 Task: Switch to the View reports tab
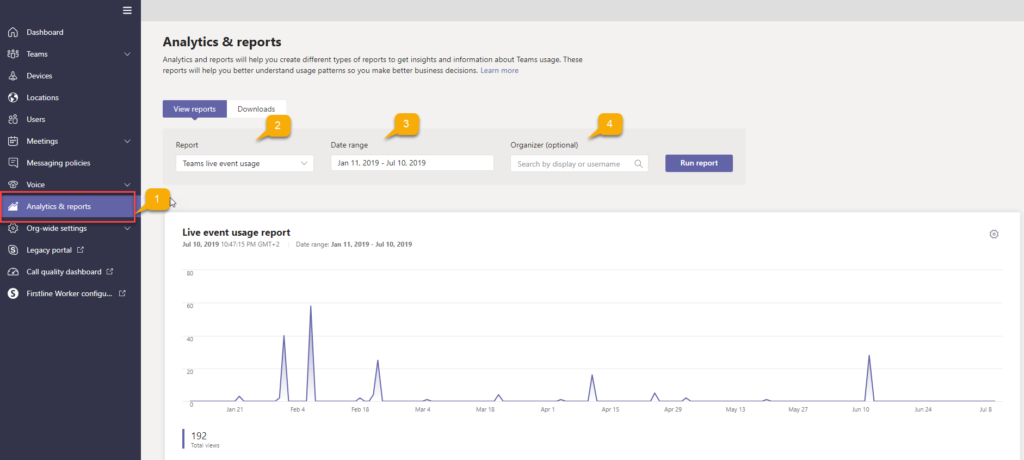coord(195,109)
